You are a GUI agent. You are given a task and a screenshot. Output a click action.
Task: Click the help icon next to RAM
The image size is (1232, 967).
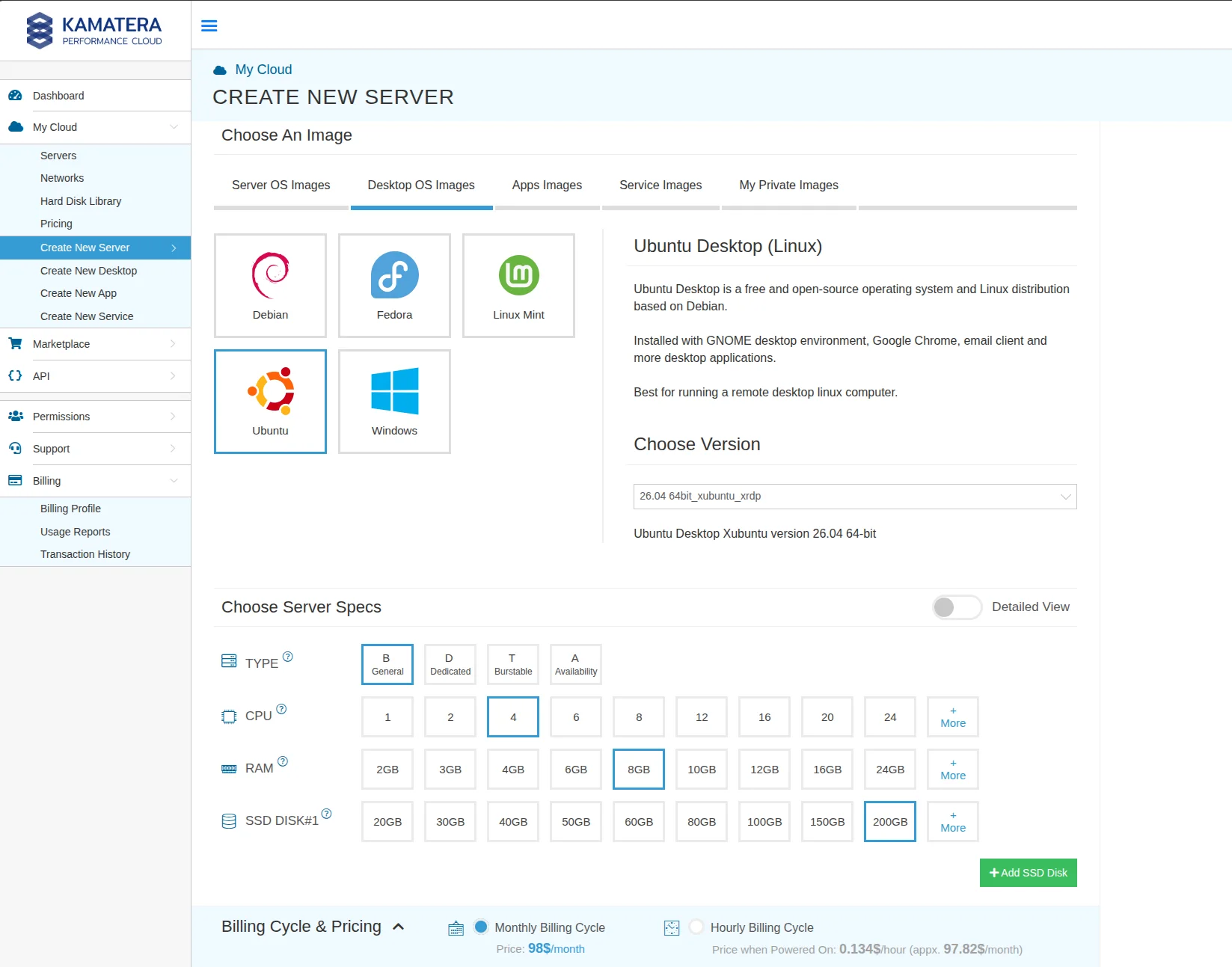point(283,761)
